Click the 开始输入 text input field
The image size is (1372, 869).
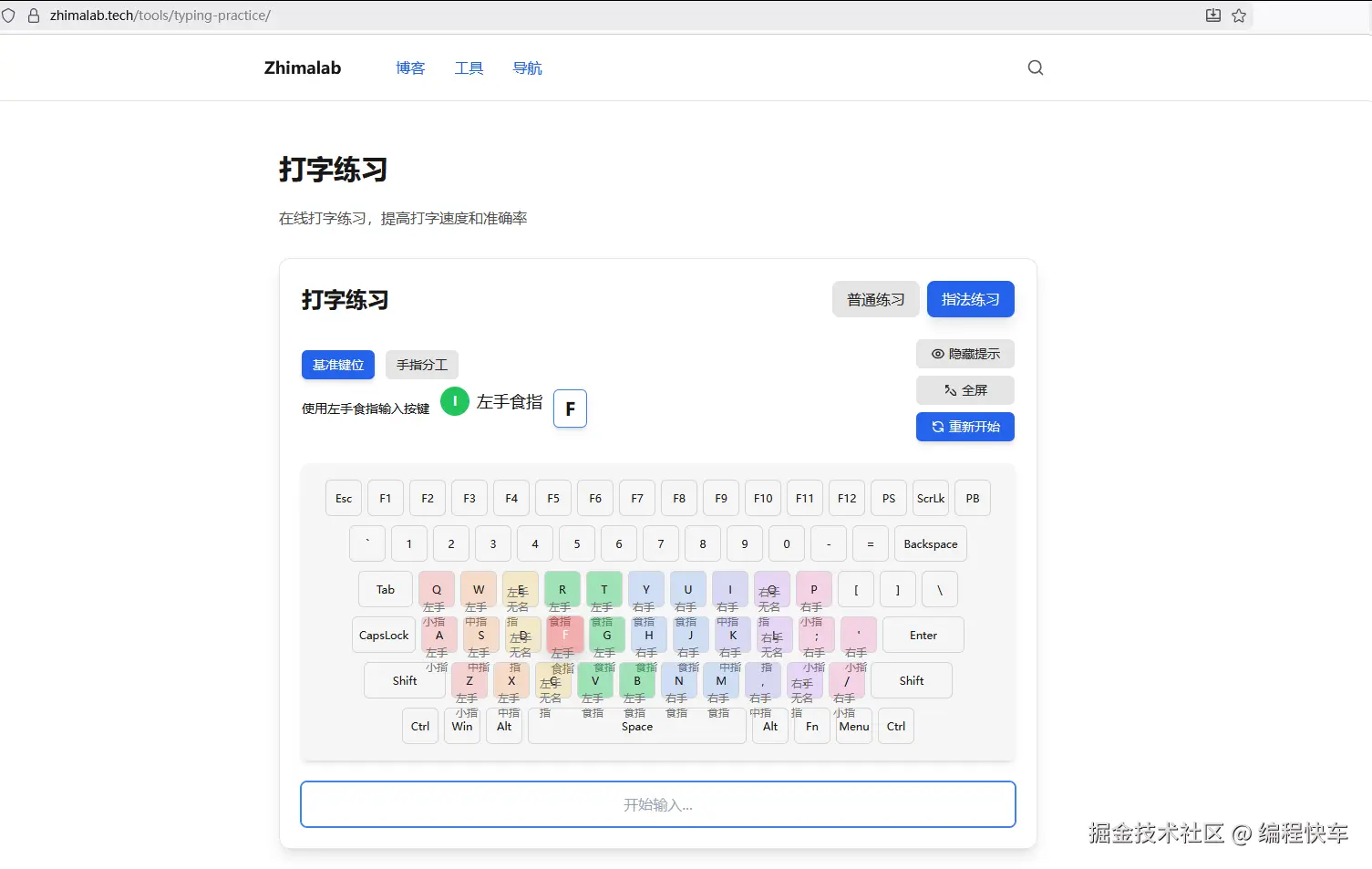(x=657, y=804)
